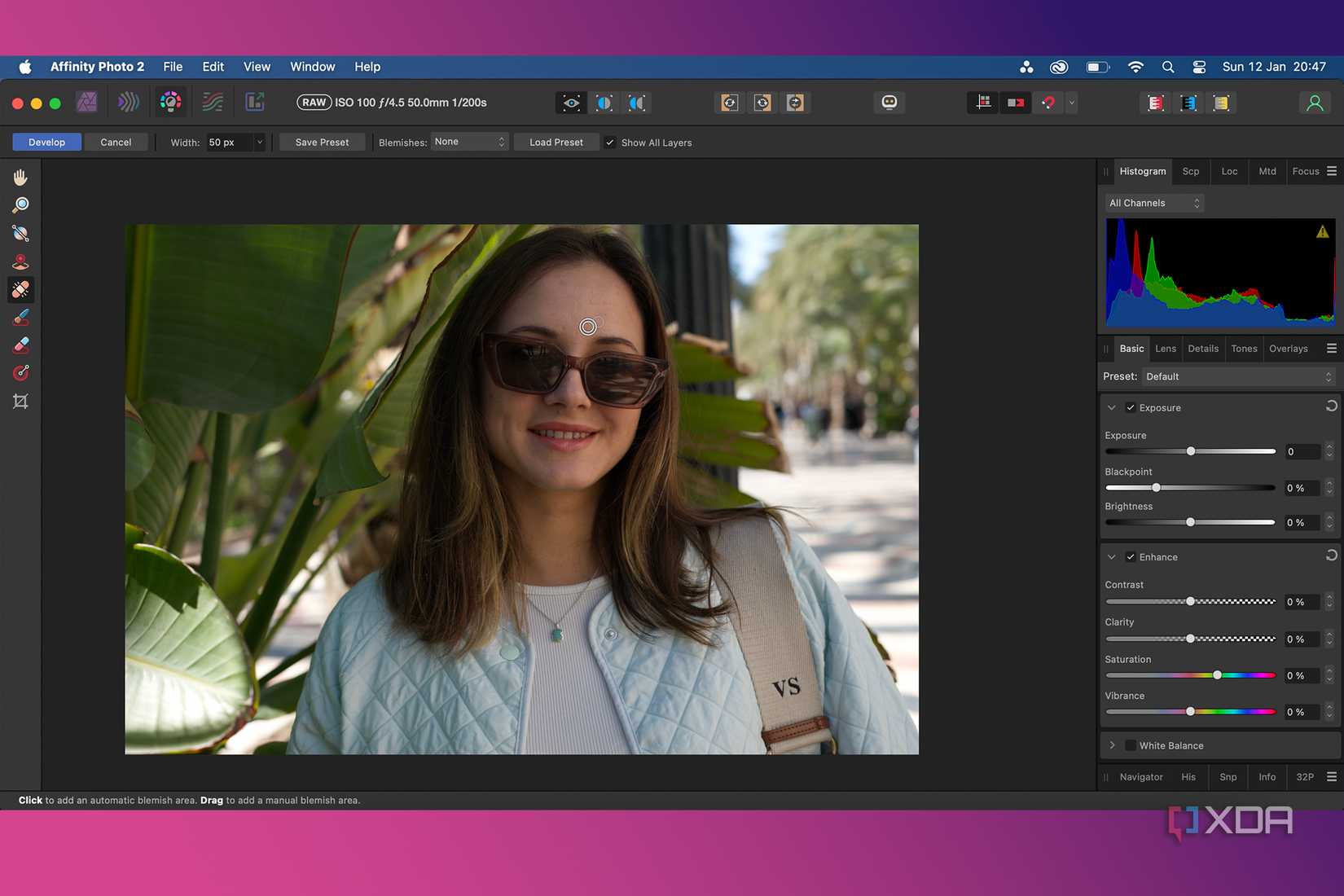Open the Crop tool
The height and width of the screenshot is (896, 1344).
pos(20,400)
